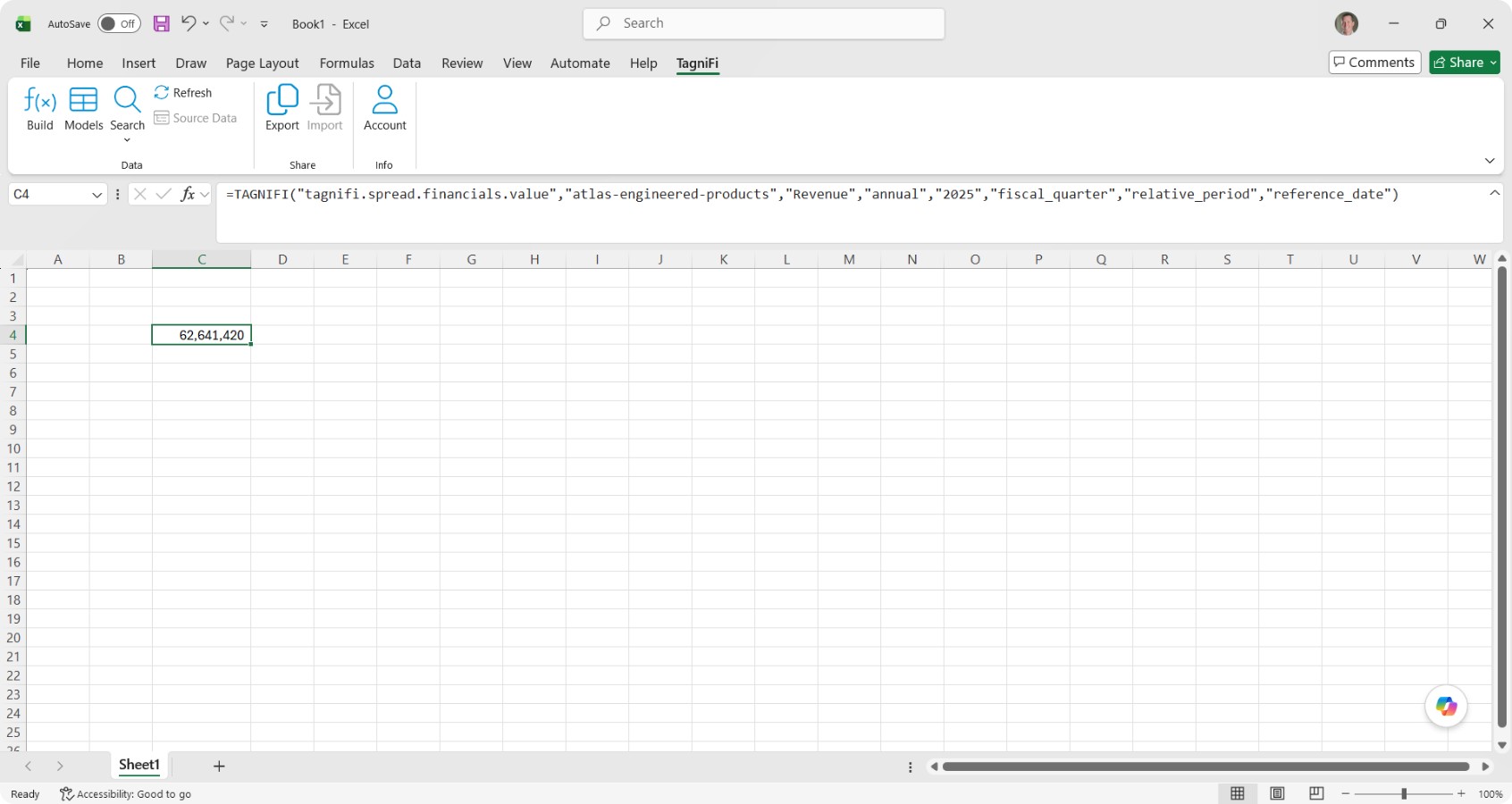Expand the Name Box dropdown

click(x=97, y=195)
